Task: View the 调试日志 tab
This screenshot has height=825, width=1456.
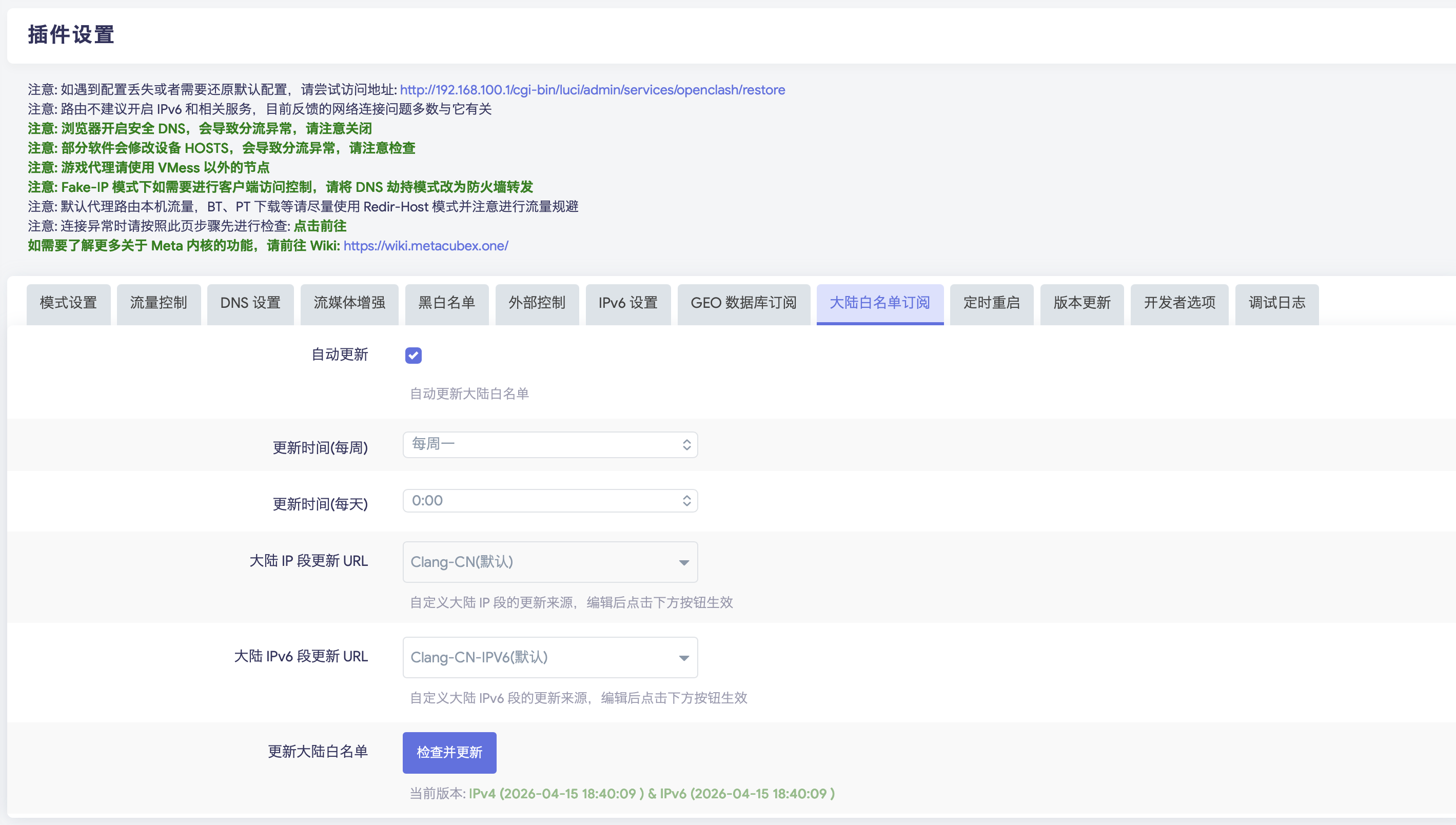Action: [x=1276, y=304]
